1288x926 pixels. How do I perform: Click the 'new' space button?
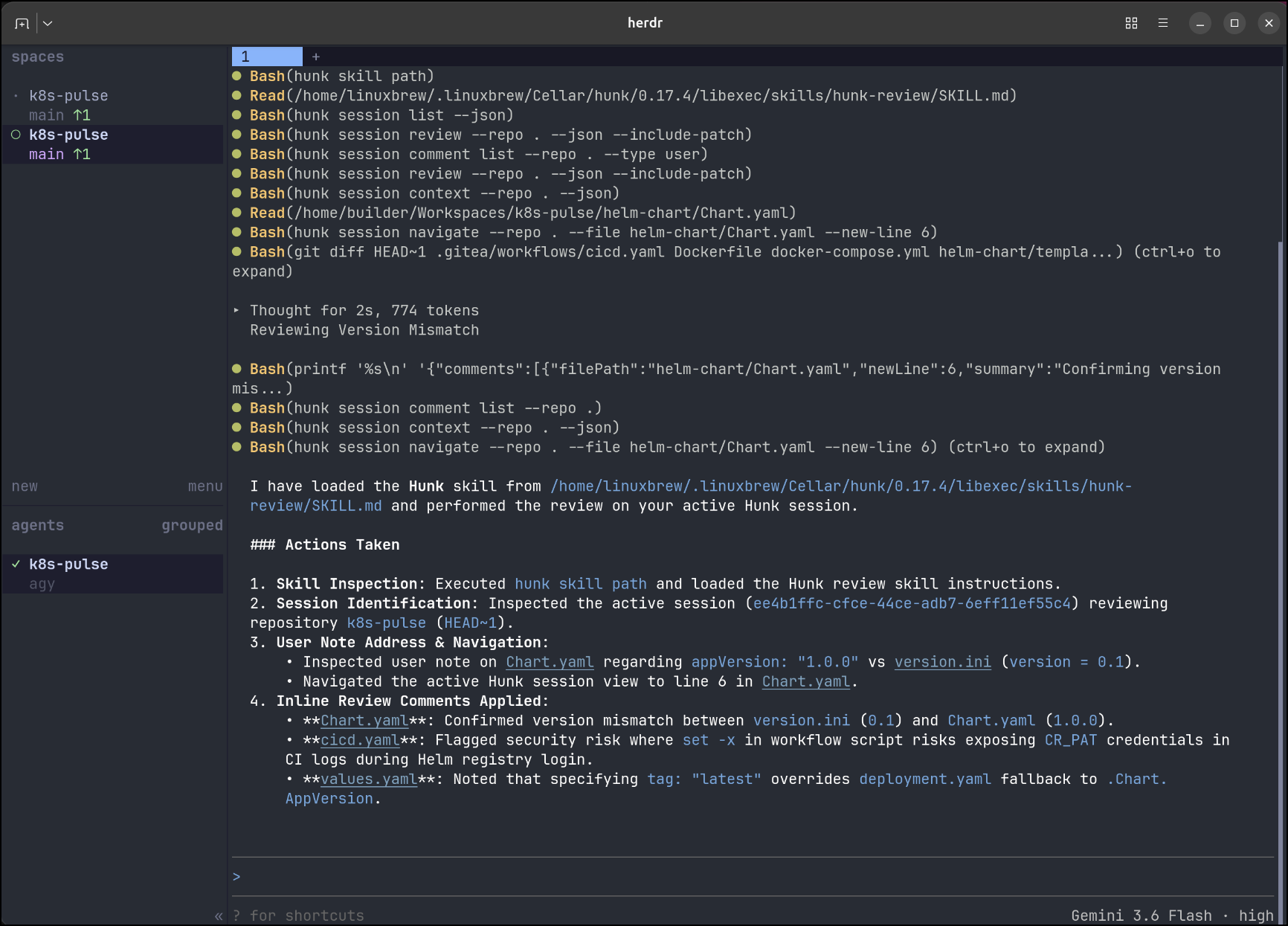pyautogui.click(x=25, y=486)
